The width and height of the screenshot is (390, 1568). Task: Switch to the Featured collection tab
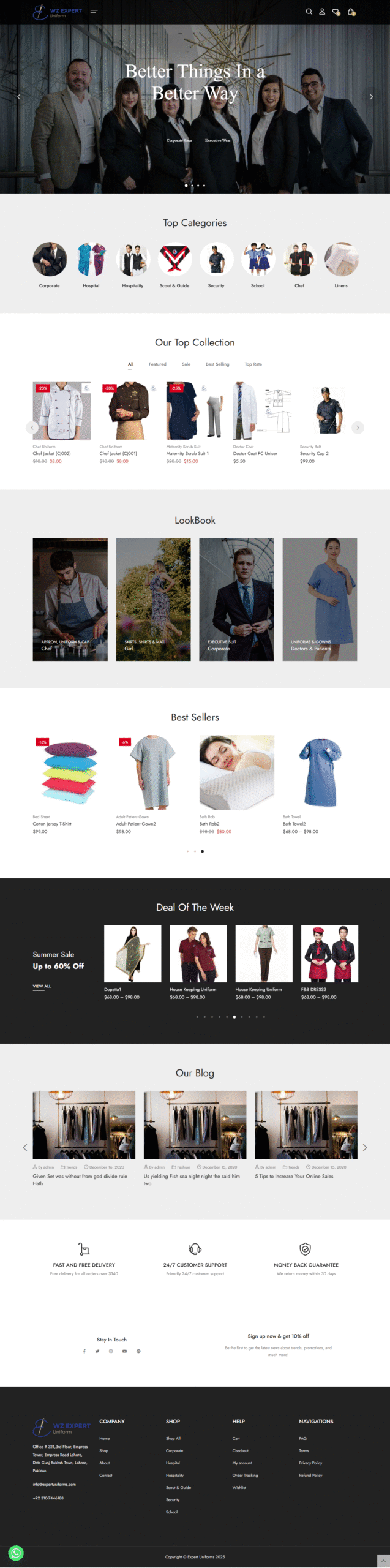coord(157,364)
